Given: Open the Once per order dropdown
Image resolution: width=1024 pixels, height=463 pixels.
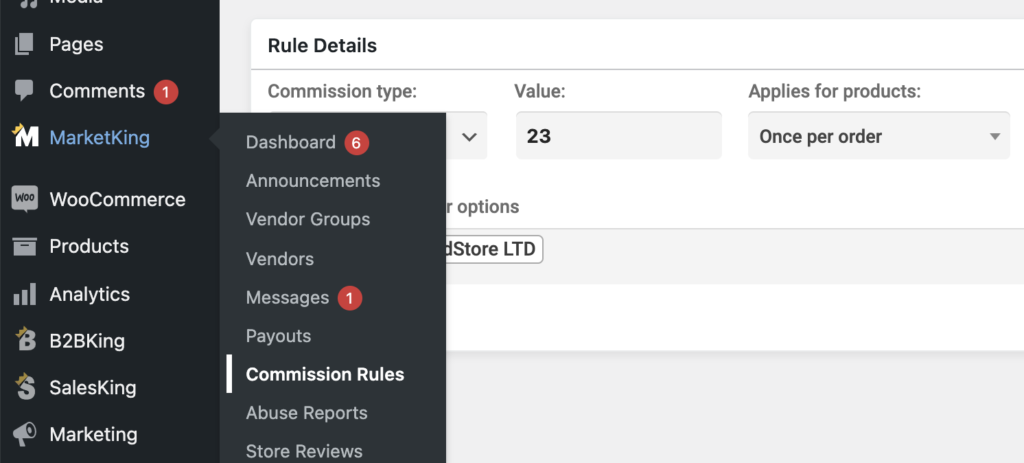Looking at the screenshot, I should pyautogui.click(x=879, y=135).
